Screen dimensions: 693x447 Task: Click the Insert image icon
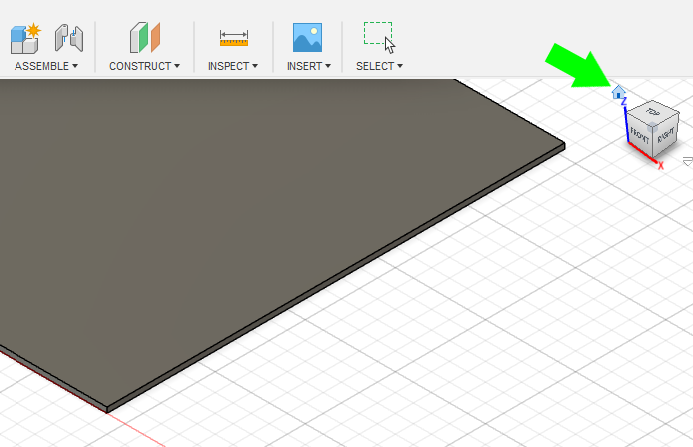[307, 38]
